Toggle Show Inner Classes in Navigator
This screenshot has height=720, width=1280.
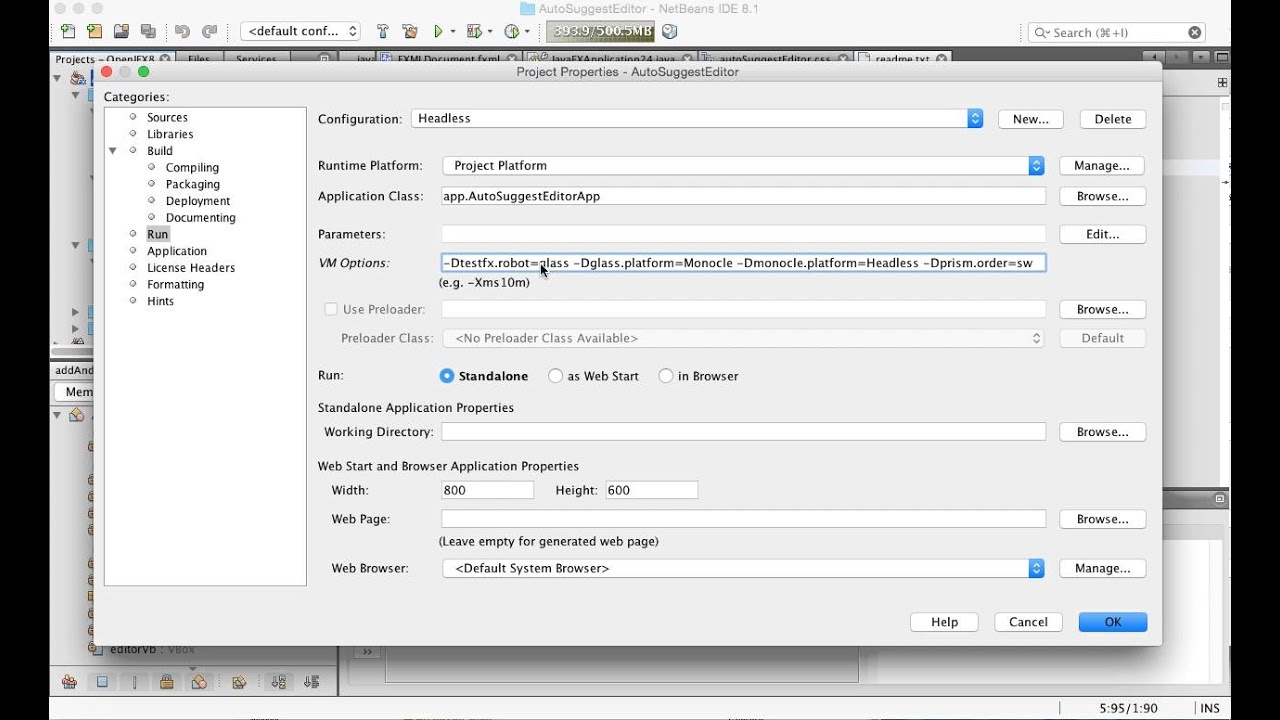(x=199, y=682)
